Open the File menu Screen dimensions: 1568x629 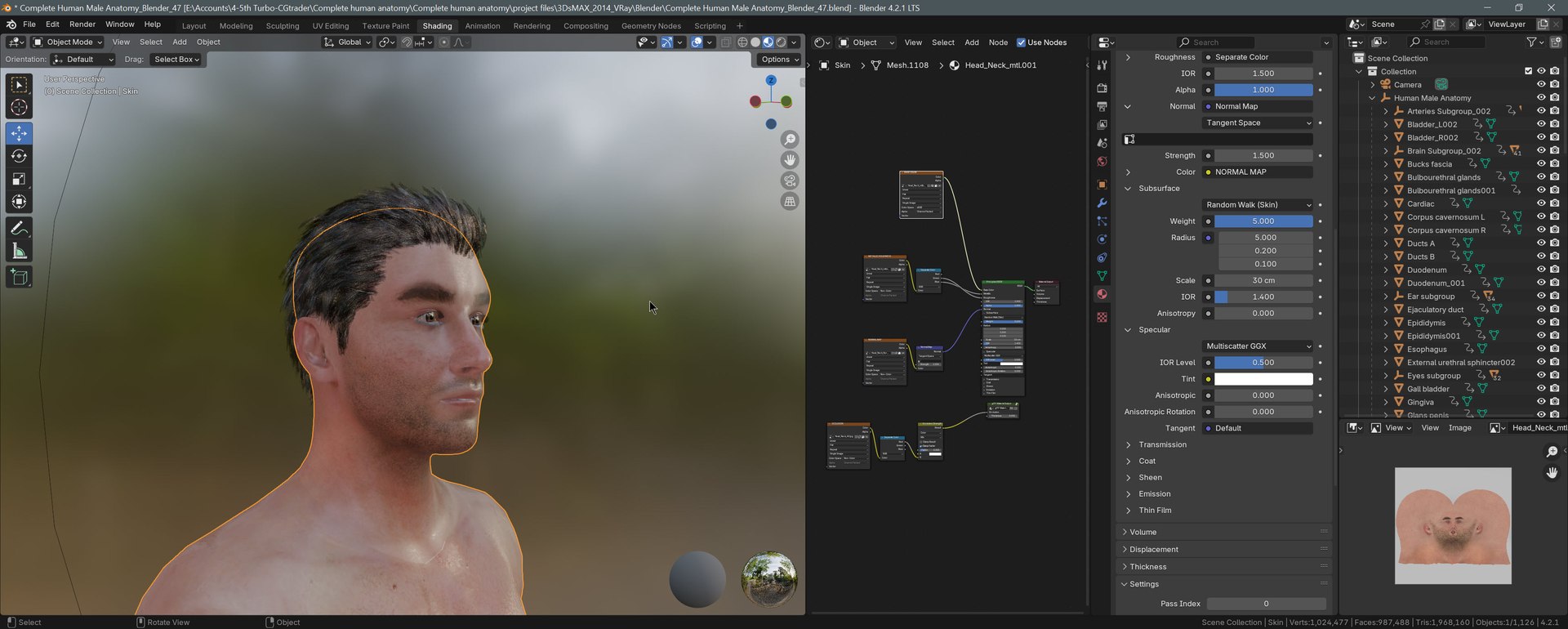pyautogui.click(x=29, y=25)
